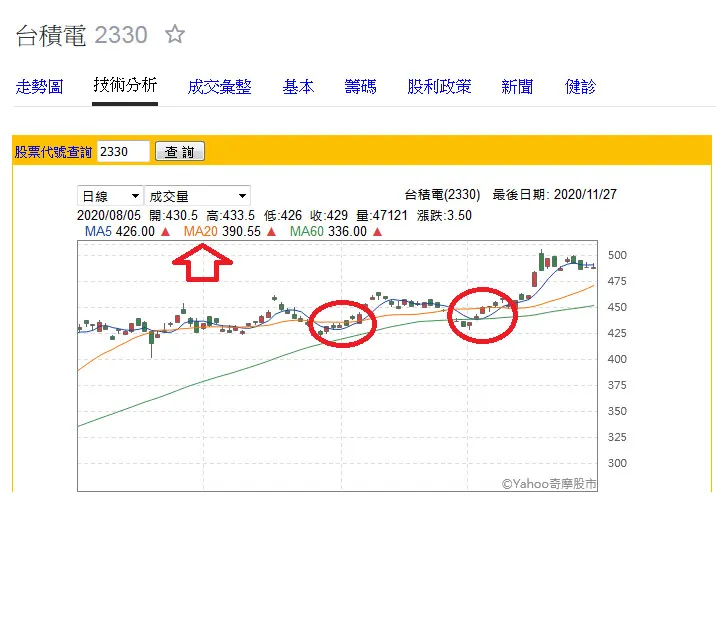Click the 查詢 button

(x=180, y=151)
